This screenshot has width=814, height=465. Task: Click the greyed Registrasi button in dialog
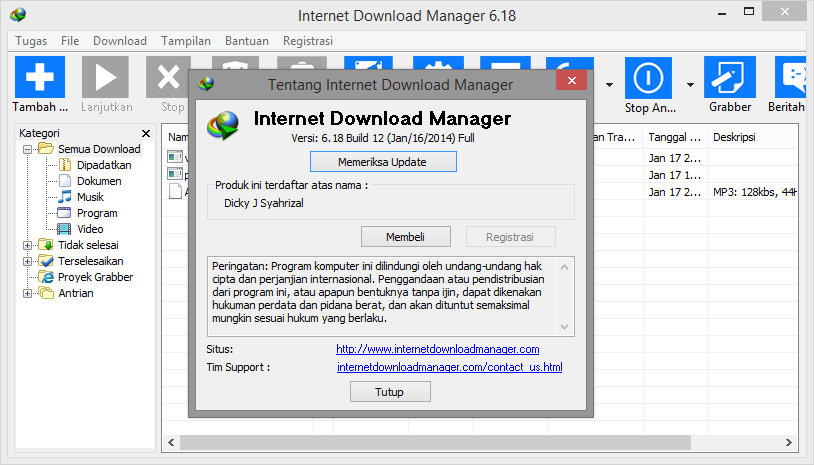pyautogui.click(x=510, y=237)
